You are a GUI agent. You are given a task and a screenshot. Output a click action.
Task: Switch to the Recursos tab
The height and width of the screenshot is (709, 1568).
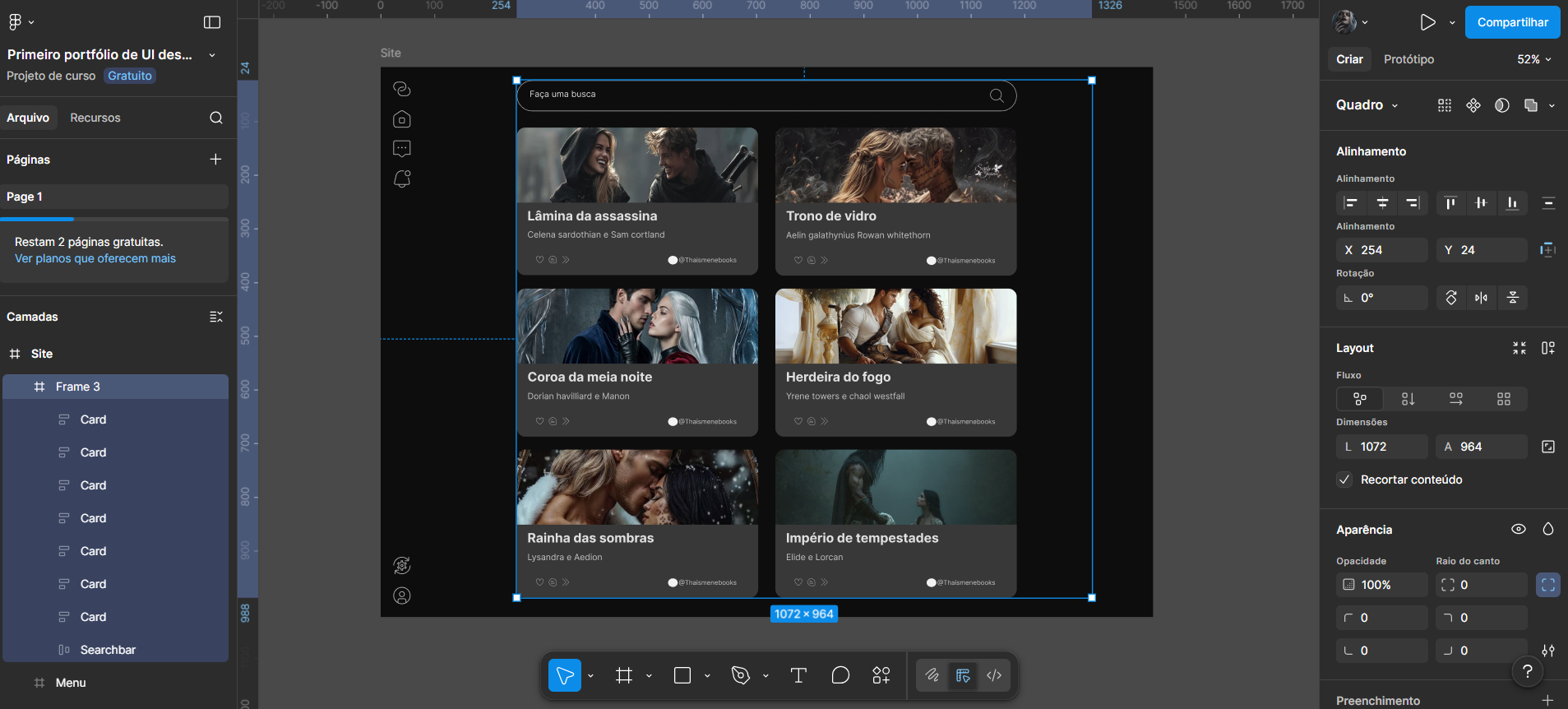95,118
